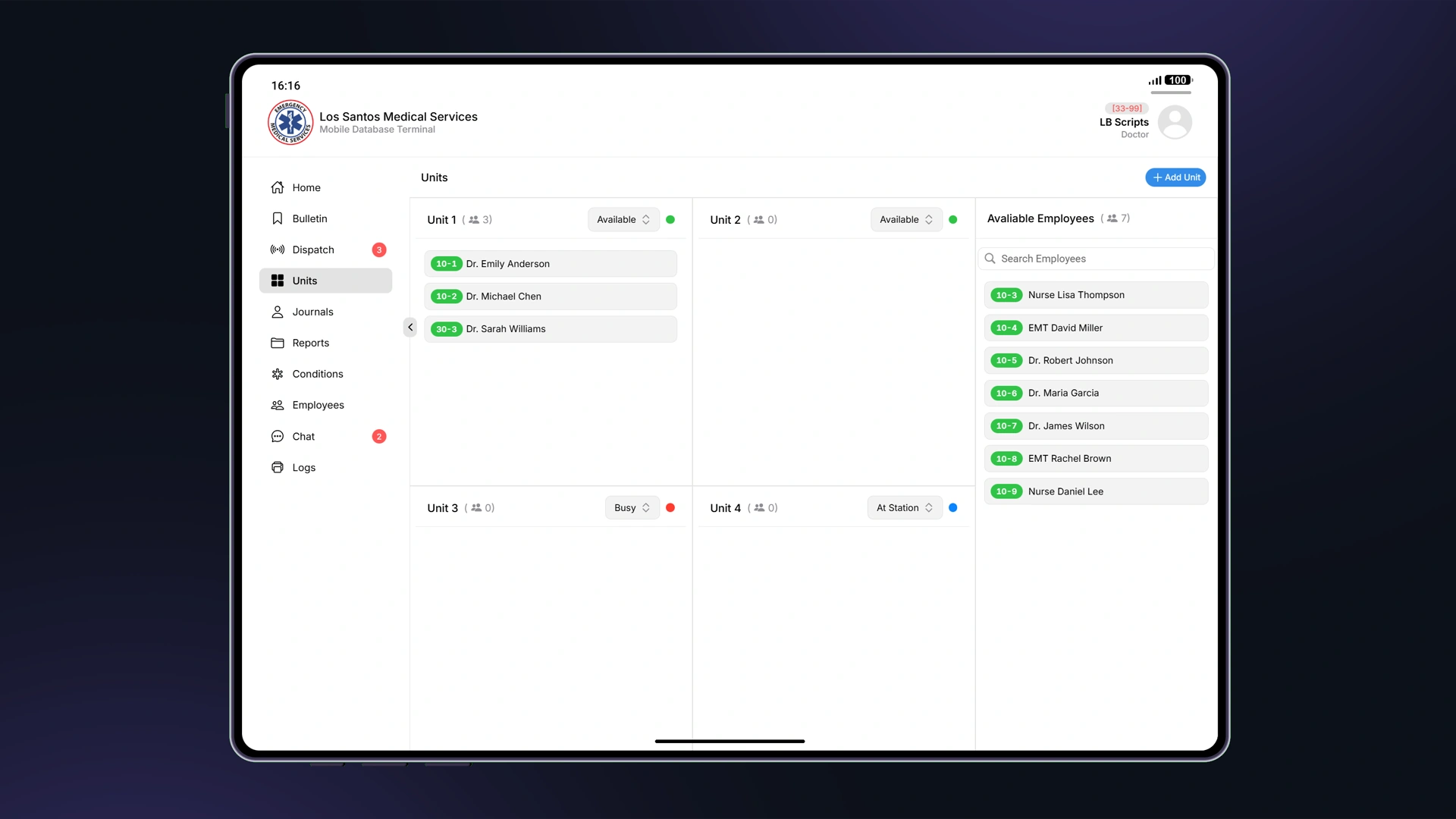Click the Home house icon
Image resolution: width=1456 pixels, height=819 pixels.
click(278, 187)
